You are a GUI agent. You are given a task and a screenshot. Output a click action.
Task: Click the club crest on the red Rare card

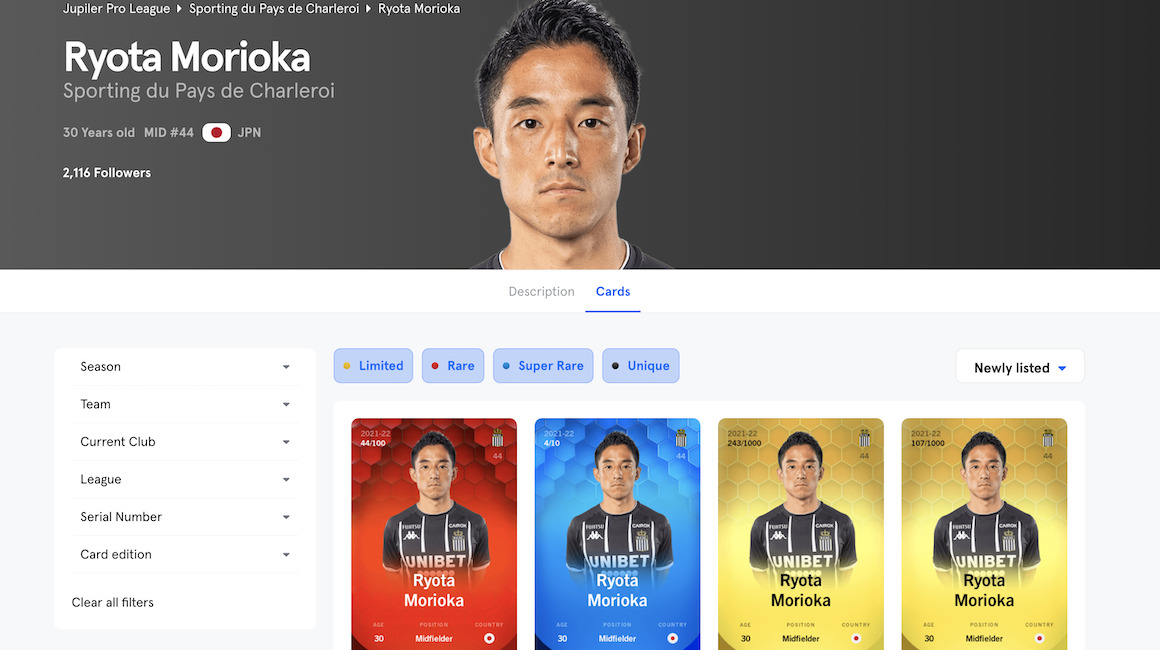(x=497, y=438)
